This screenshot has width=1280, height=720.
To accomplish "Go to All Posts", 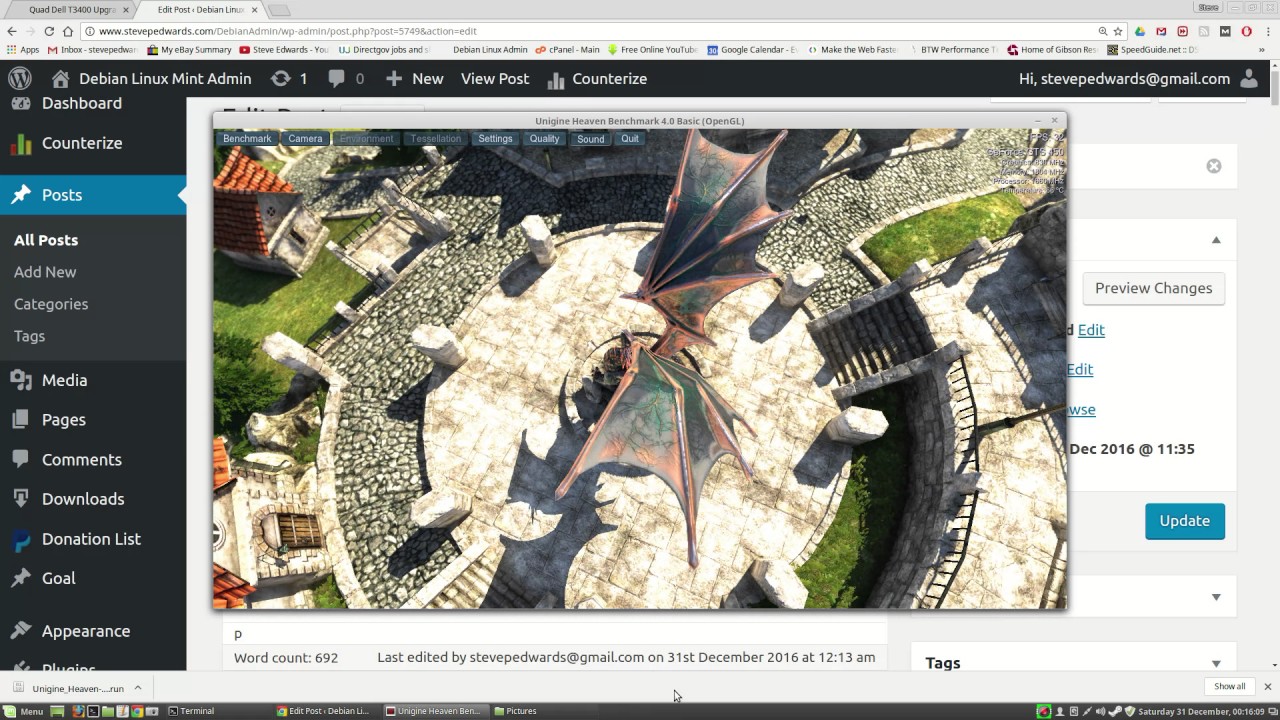I will click(46, 240).
